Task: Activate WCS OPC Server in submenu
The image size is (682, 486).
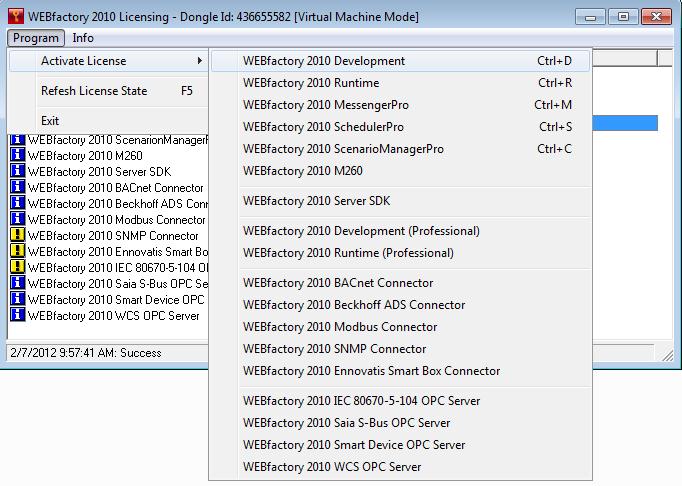Action: (x=400, y=466)
